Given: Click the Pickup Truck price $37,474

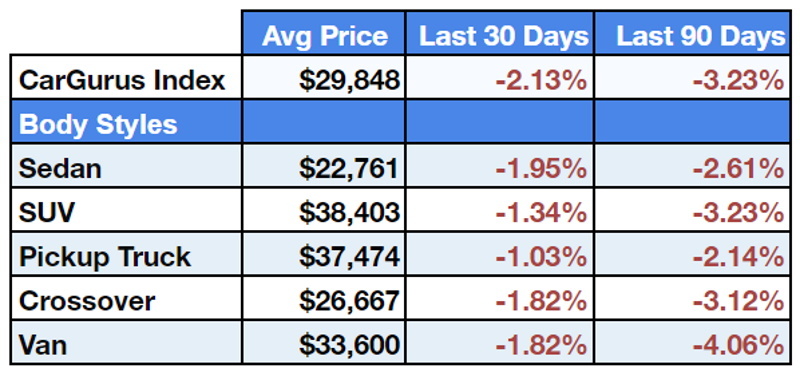Looking at the screenshot, I should click(x=349, y=257).
